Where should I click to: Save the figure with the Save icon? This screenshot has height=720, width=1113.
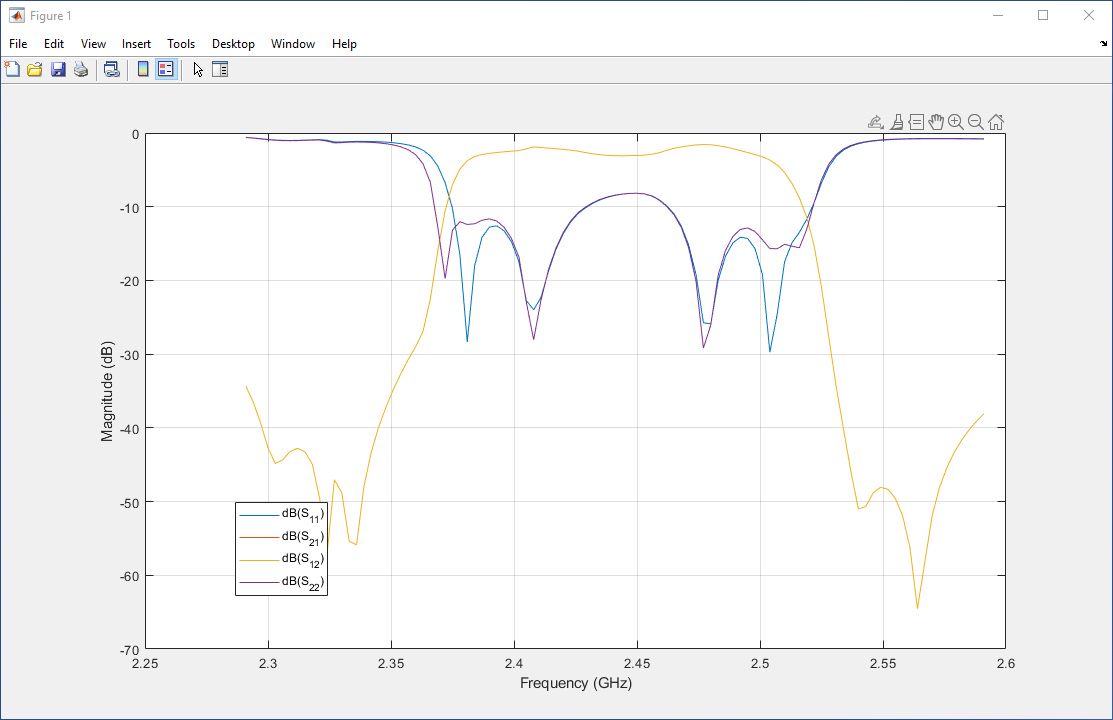(57, 68)
